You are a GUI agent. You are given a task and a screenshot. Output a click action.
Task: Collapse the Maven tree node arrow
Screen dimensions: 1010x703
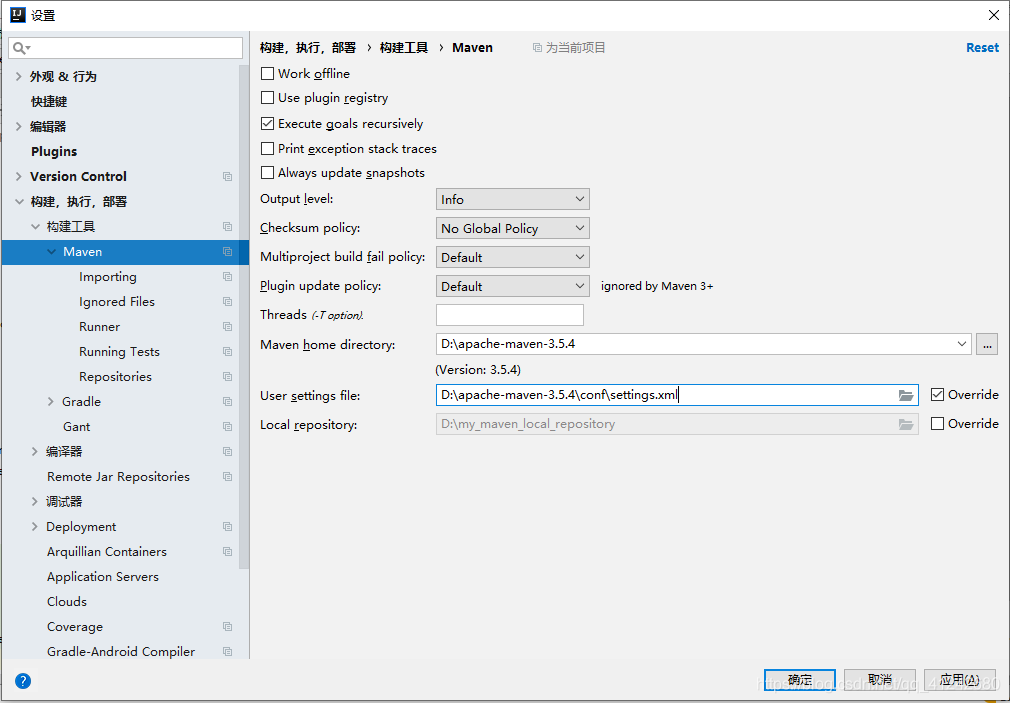(52, 252)
